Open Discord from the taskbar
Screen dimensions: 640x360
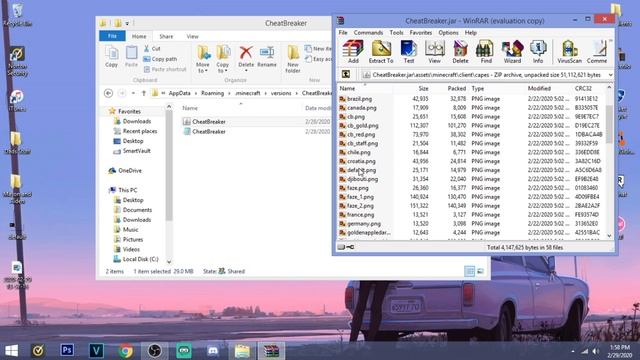pyautogui.click(x=213, y=351)
